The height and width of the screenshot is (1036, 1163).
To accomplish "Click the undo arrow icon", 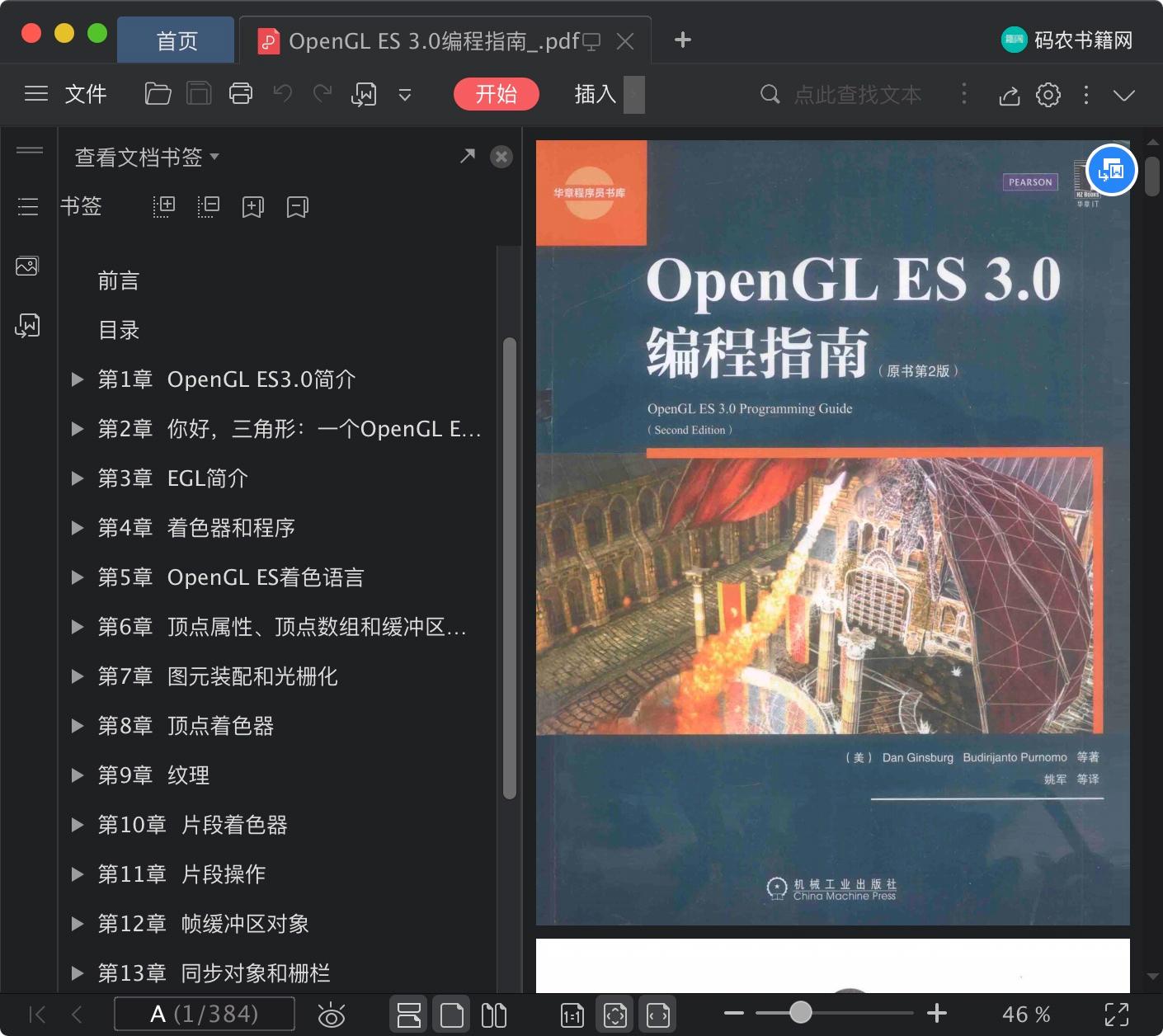I will click(283, 93).
